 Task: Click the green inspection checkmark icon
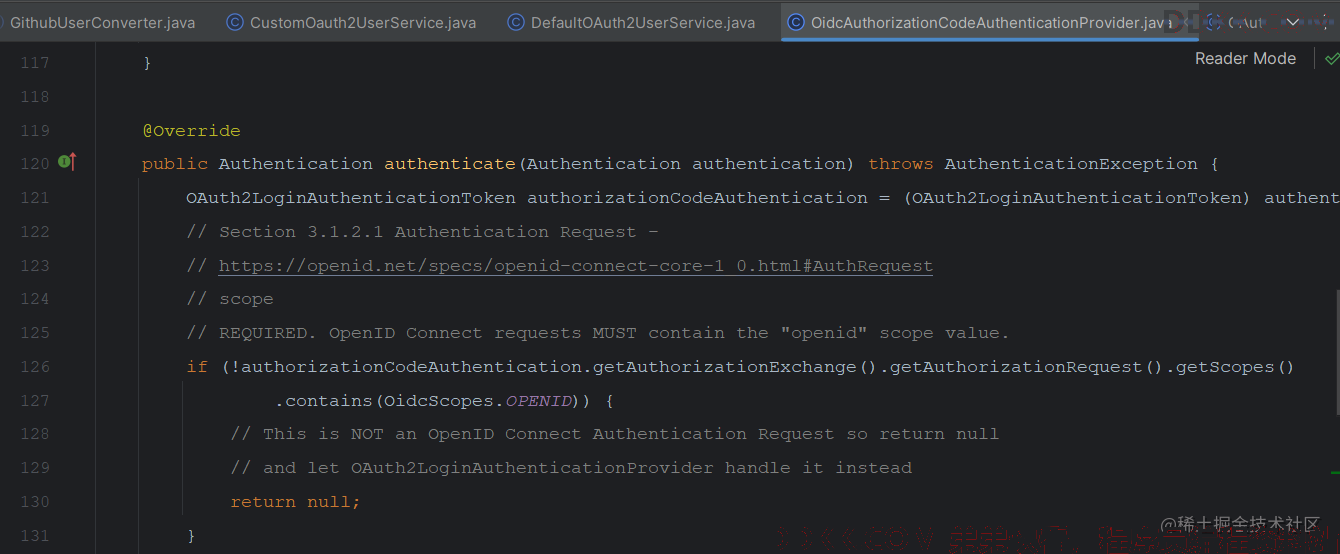tap(1331, 59)
